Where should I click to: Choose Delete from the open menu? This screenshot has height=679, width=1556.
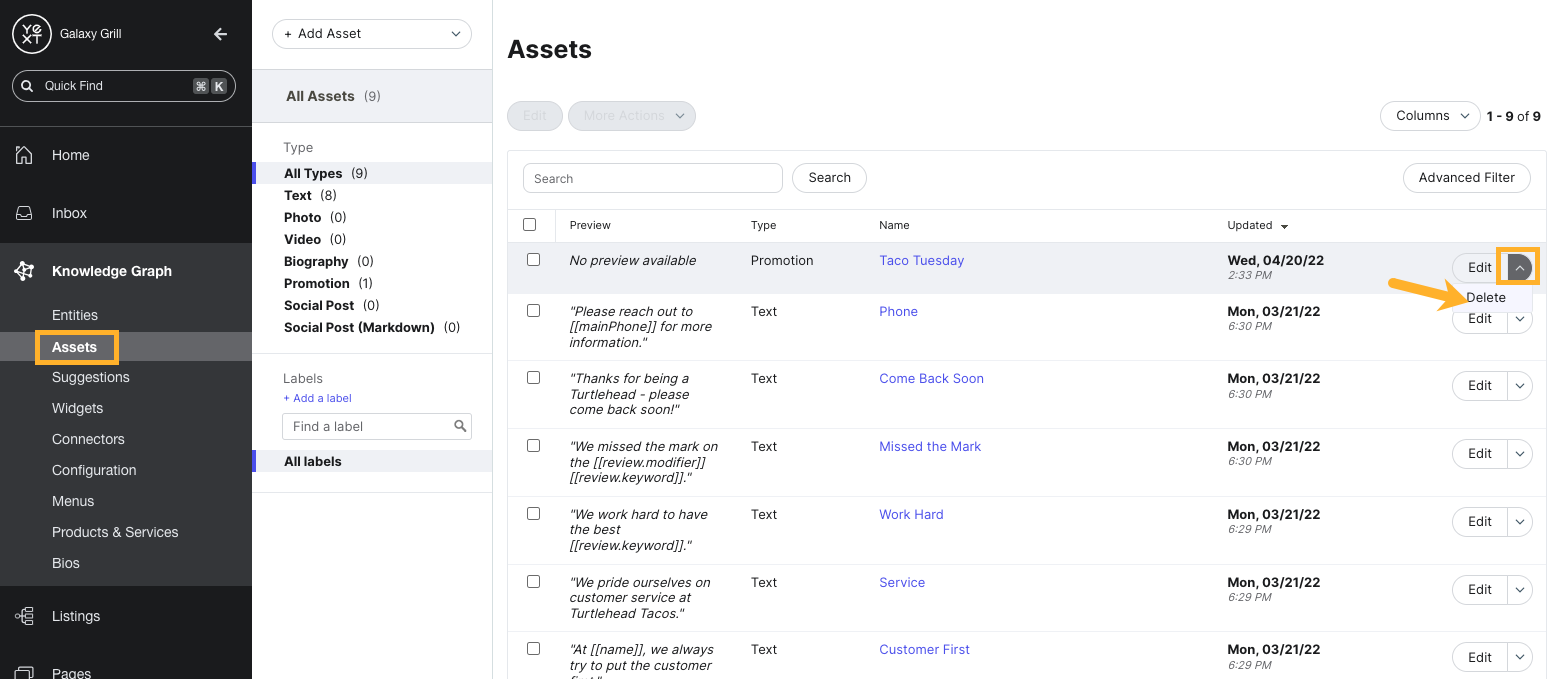(x=1486, y=297)
